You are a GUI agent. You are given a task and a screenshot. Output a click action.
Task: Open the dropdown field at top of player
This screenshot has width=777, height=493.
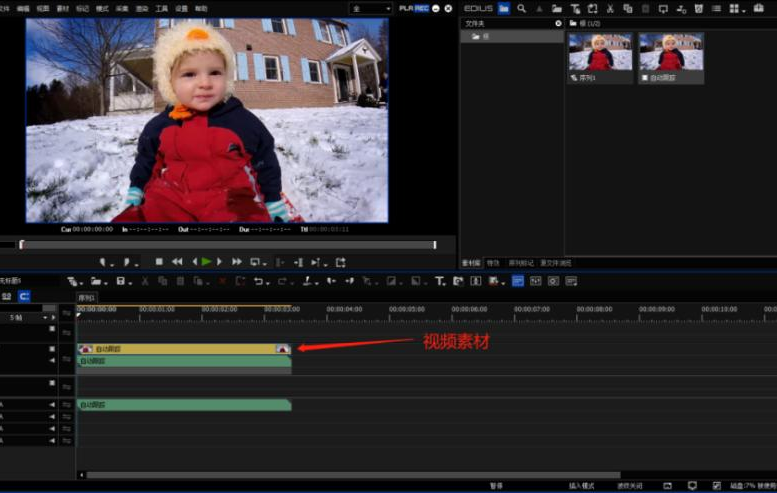coord(371,8)
